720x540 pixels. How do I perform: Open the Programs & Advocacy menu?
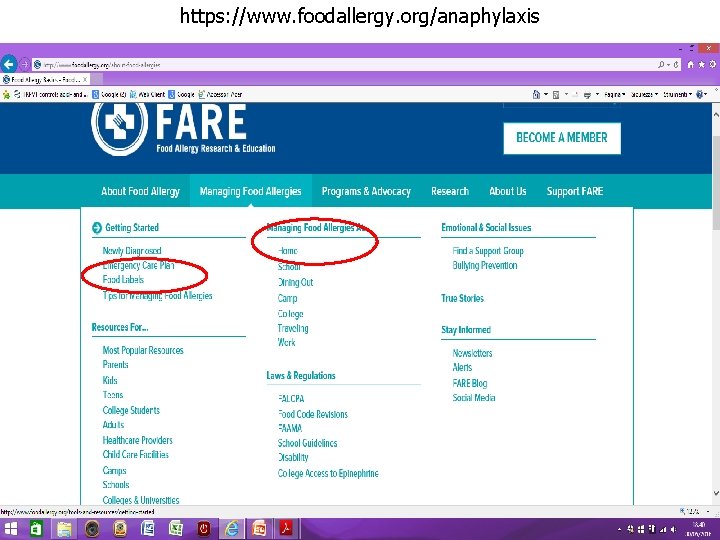click(x=366, y=191)
